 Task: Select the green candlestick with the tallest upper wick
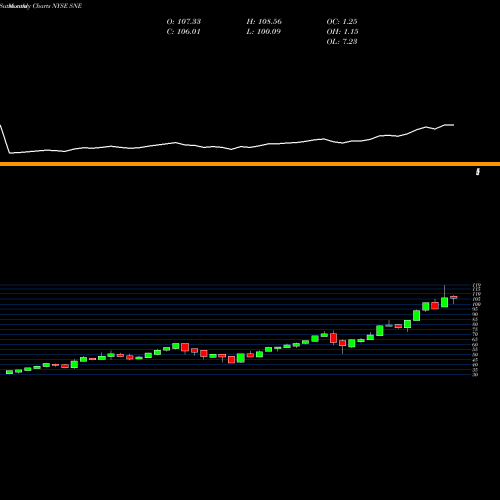coord(444,302)
